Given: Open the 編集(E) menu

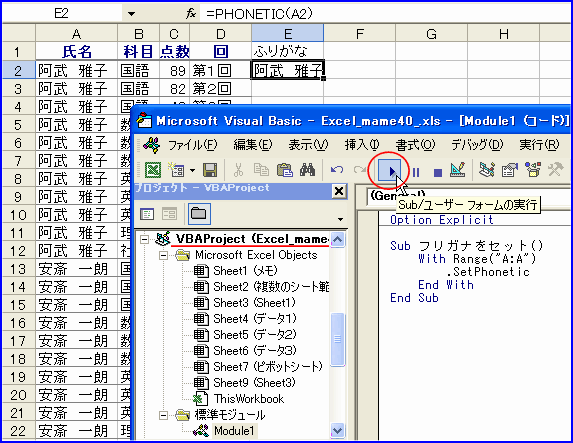Looking at the screenshot, I should 253,145.
